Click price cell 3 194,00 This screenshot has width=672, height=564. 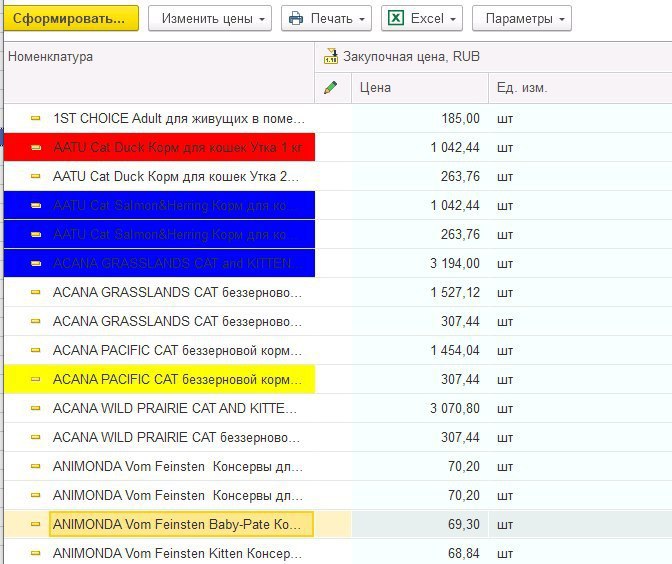tap(420, 263)
